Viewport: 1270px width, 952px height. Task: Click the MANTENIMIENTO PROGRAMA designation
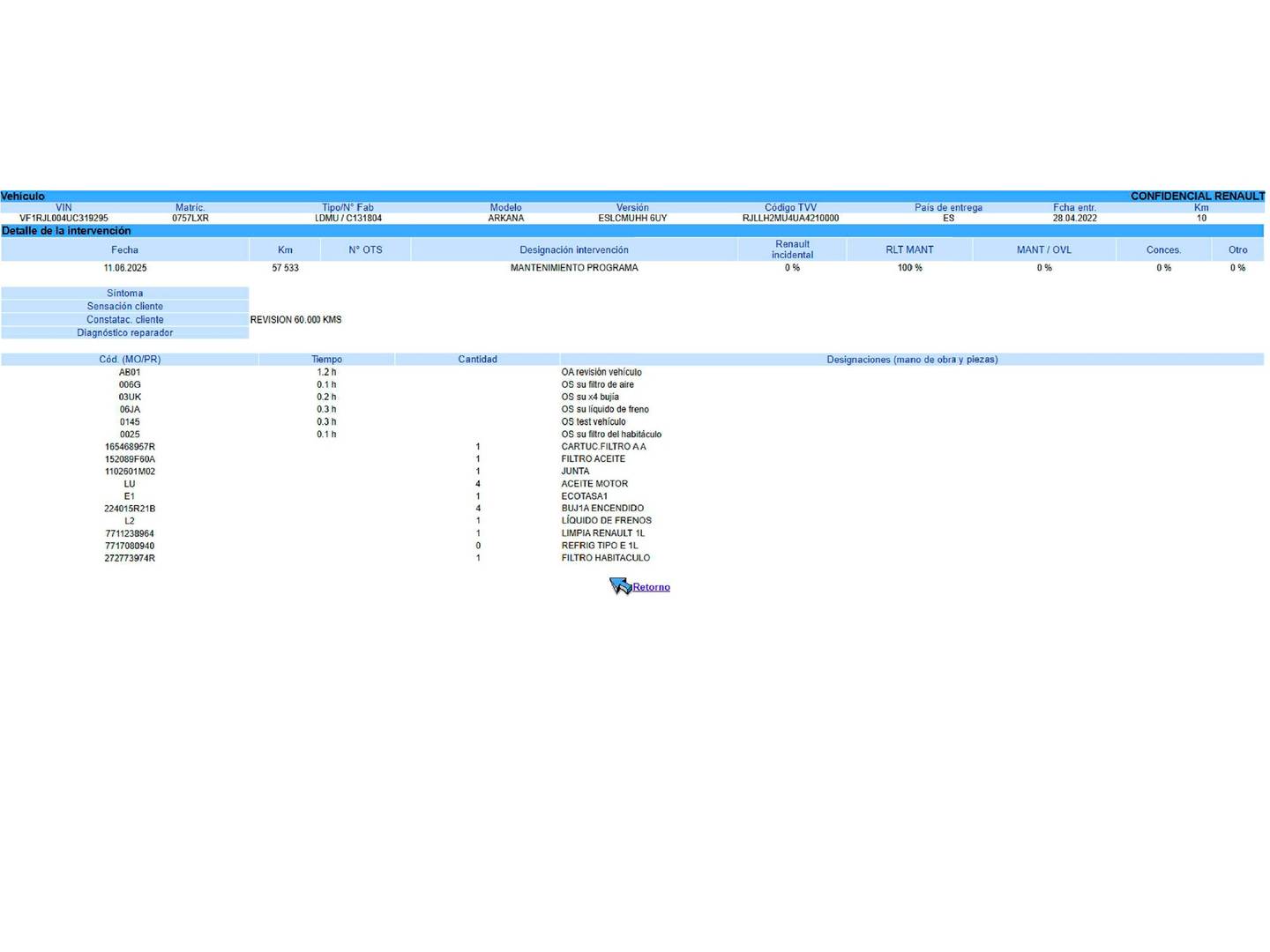point(574,268)
